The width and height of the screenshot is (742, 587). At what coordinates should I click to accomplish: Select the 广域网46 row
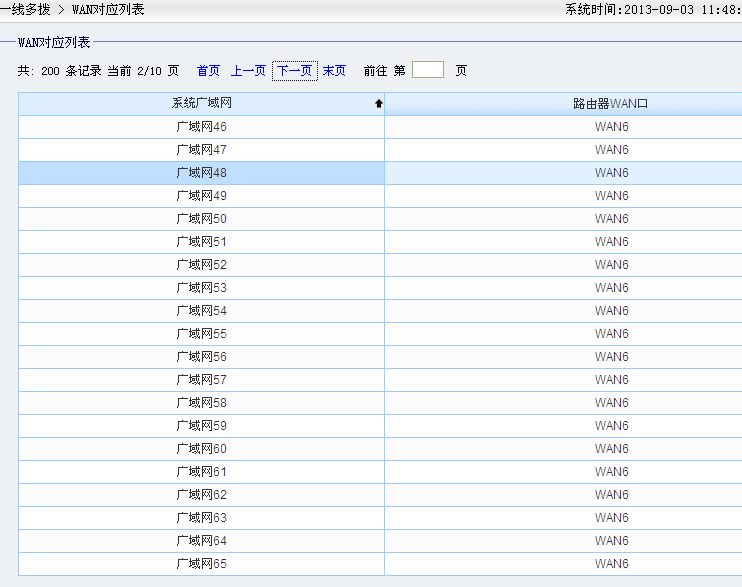[x=201, y=127]
